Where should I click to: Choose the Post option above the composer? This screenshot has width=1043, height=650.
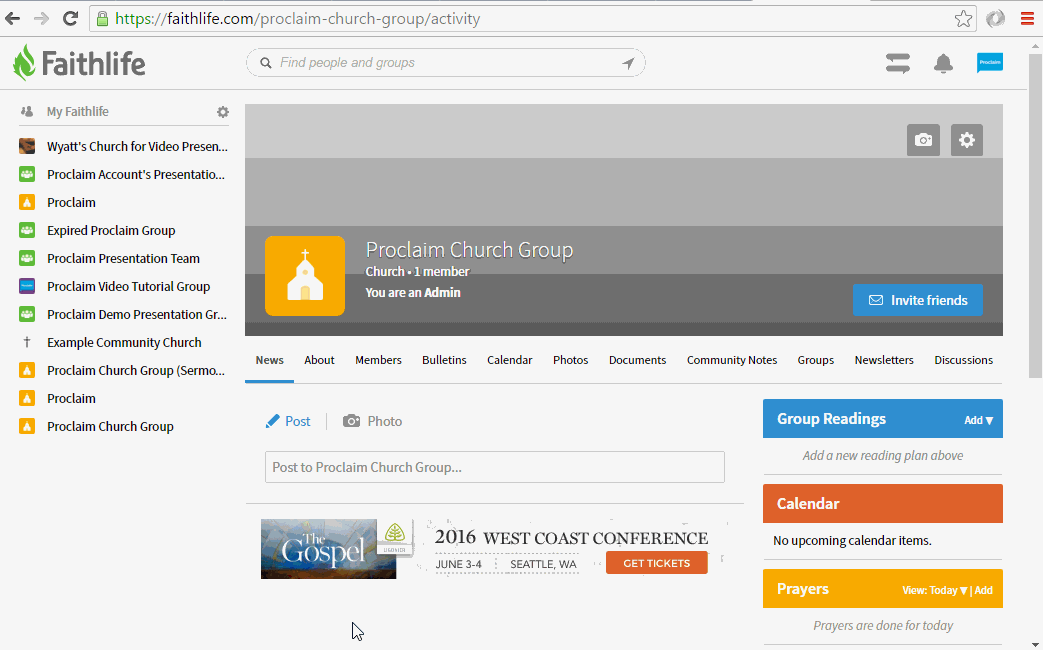288,421
